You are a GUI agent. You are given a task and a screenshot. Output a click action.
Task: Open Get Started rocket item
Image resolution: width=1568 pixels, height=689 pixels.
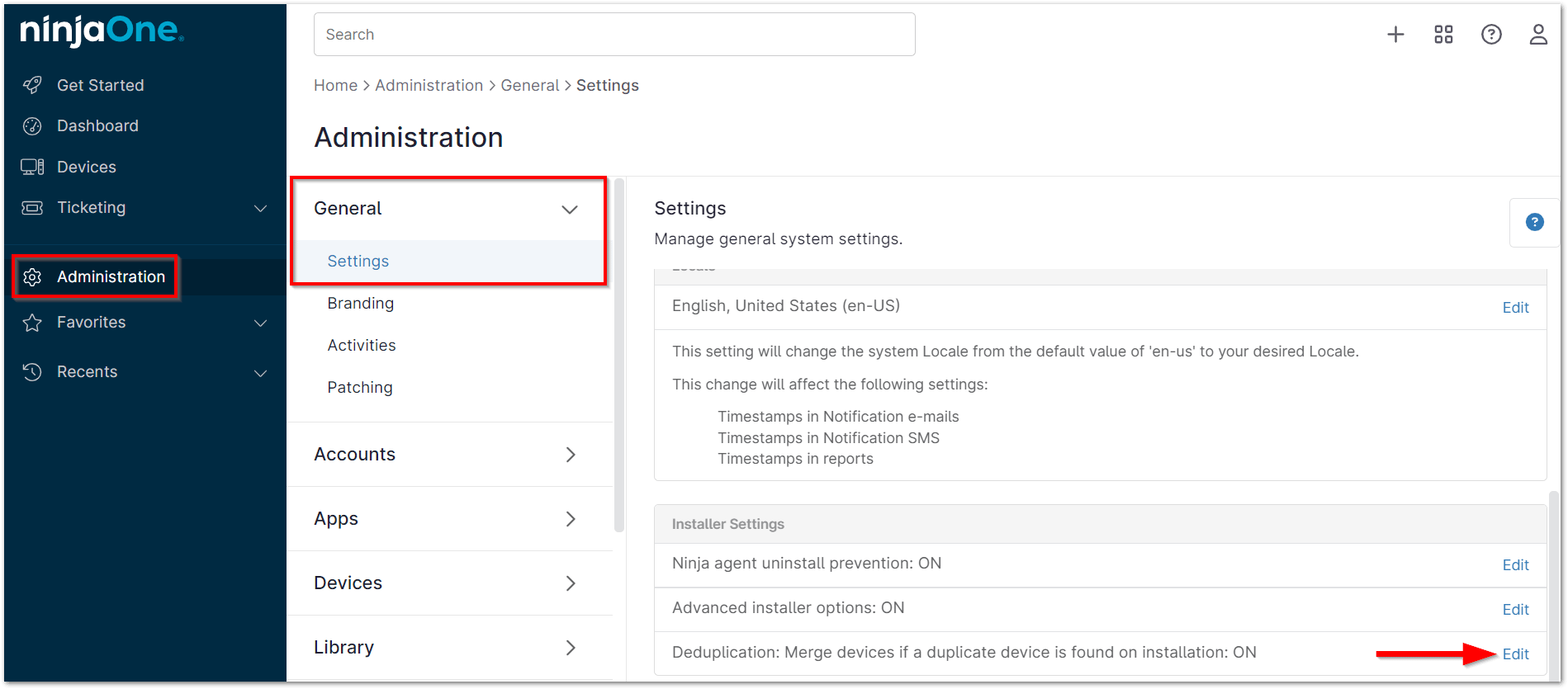click(100, 85)
